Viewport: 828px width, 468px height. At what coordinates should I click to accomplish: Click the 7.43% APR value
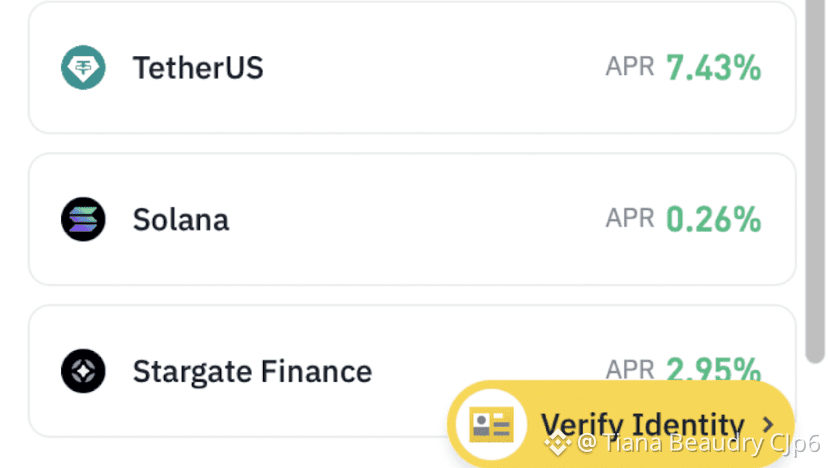pos(714,68)
